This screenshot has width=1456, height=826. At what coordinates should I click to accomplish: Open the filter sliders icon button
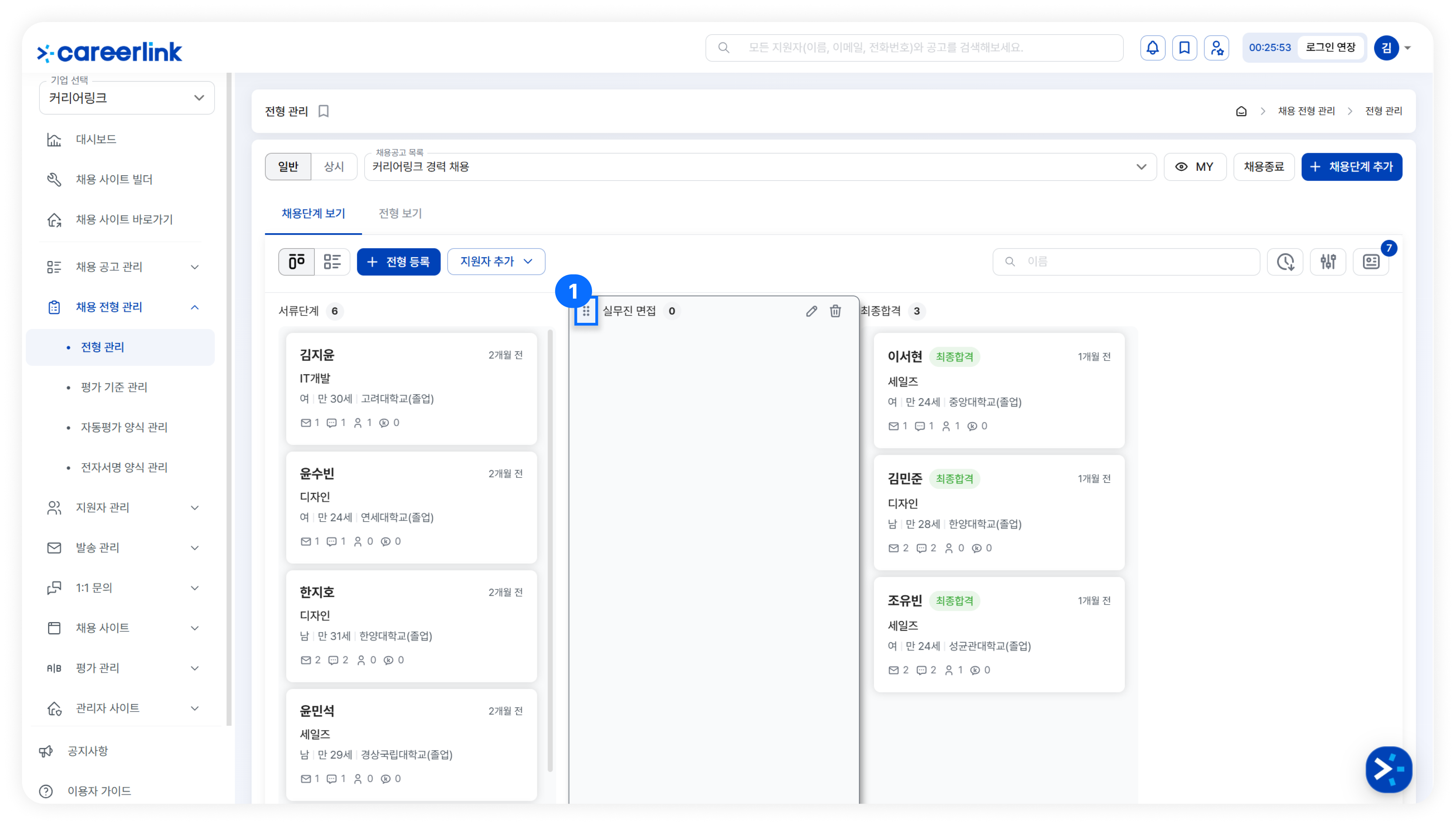1328,261
